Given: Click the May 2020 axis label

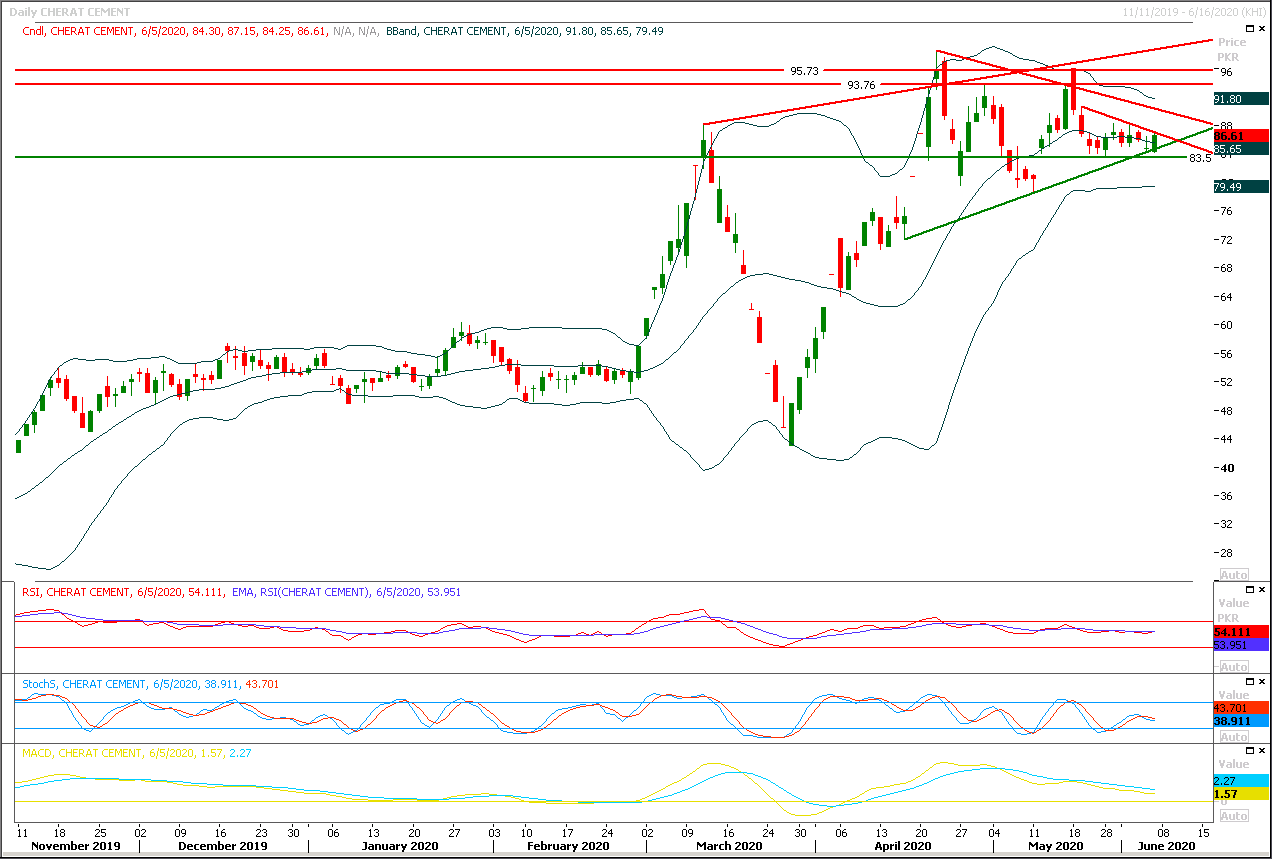Looking at the screenshot, I should pyautogui.click(x=1055, y=846).
